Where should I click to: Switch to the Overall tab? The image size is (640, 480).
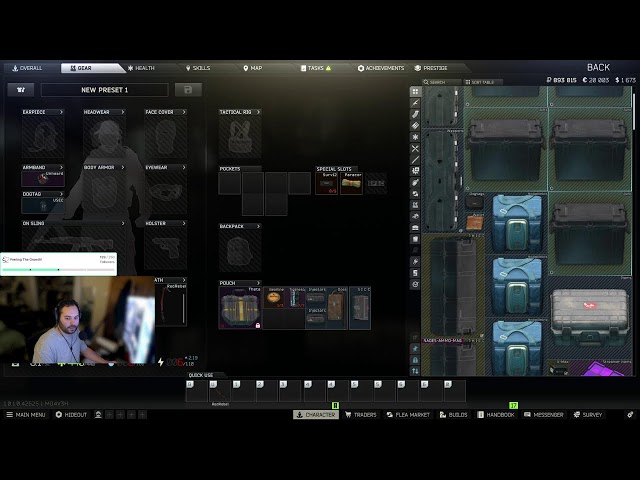(27, 68)
